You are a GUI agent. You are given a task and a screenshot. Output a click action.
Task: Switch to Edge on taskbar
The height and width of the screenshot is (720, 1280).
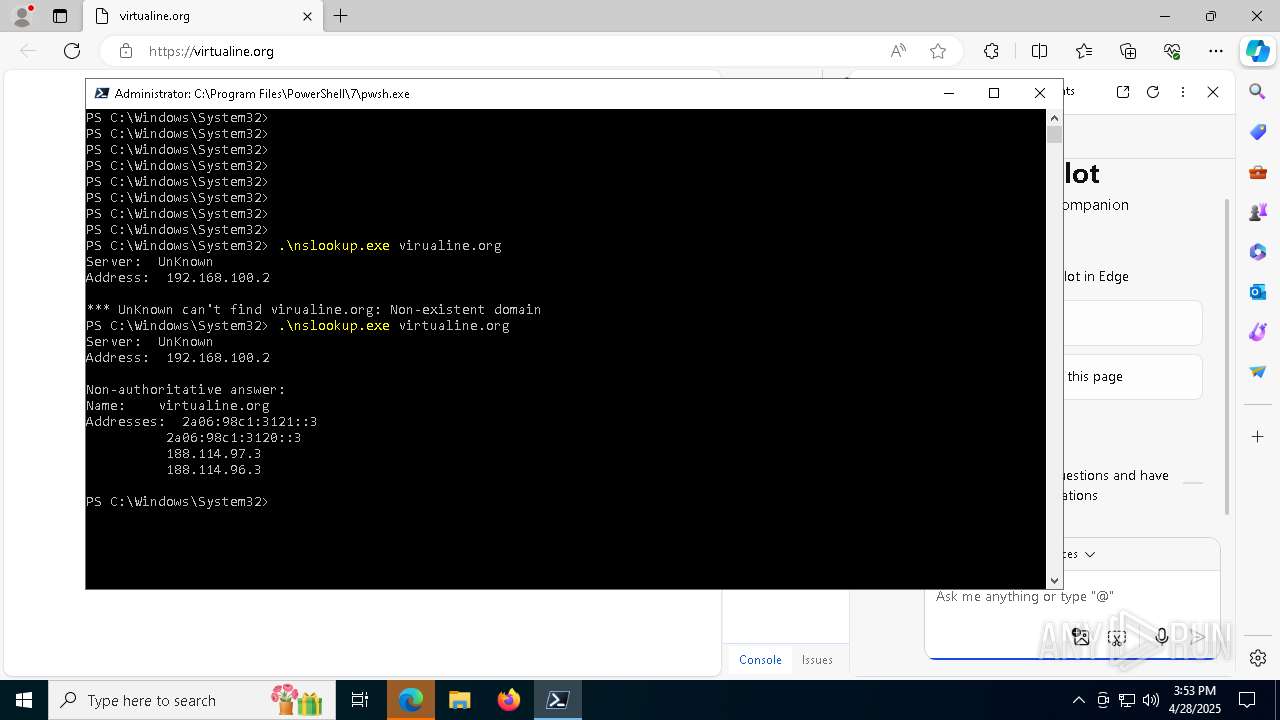(x=410, y=700)
